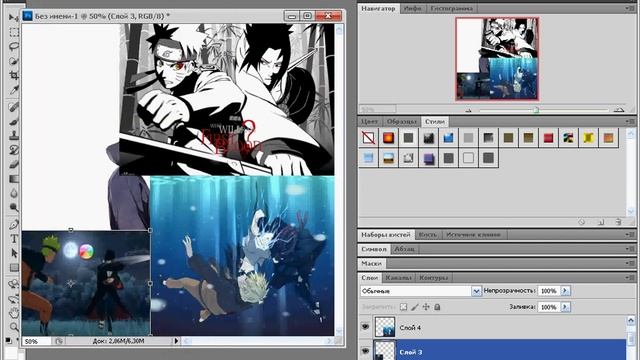640x360 pixels.
Task: Open the brush presets panel menu
Action: tap(629, 235)
